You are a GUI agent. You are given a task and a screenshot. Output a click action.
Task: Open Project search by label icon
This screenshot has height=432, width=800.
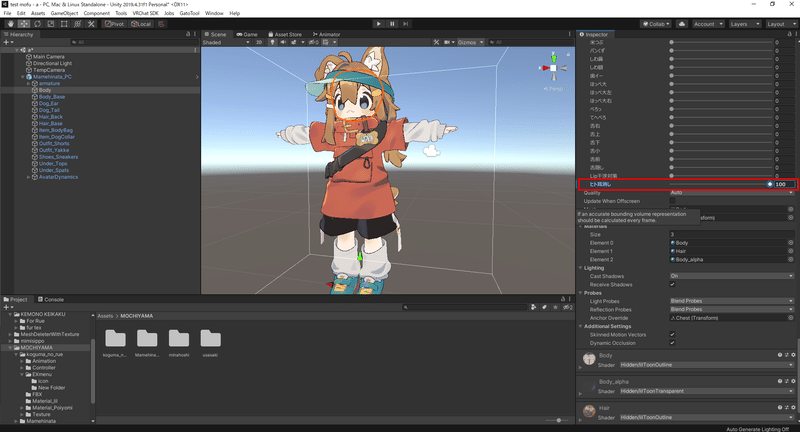(x=544, y=307)
